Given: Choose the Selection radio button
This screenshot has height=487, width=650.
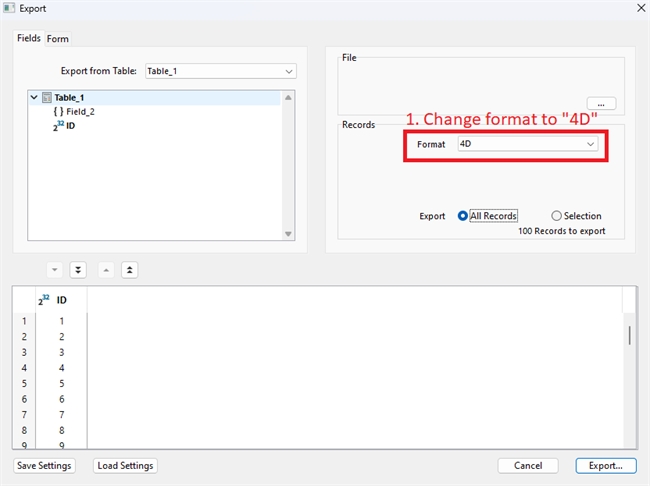Looking at the screenshot, I should tap(556, 216).
